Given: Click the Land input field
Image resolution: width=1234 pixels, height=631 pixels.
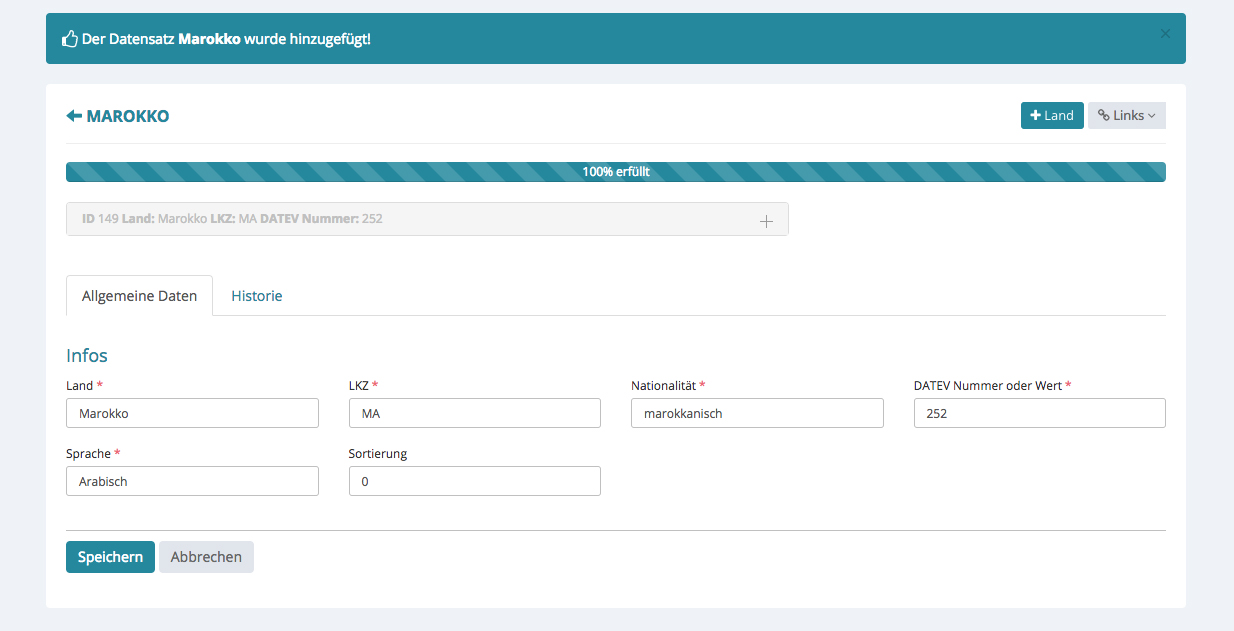Looking at the screenshot, I should tap(192, 413).
